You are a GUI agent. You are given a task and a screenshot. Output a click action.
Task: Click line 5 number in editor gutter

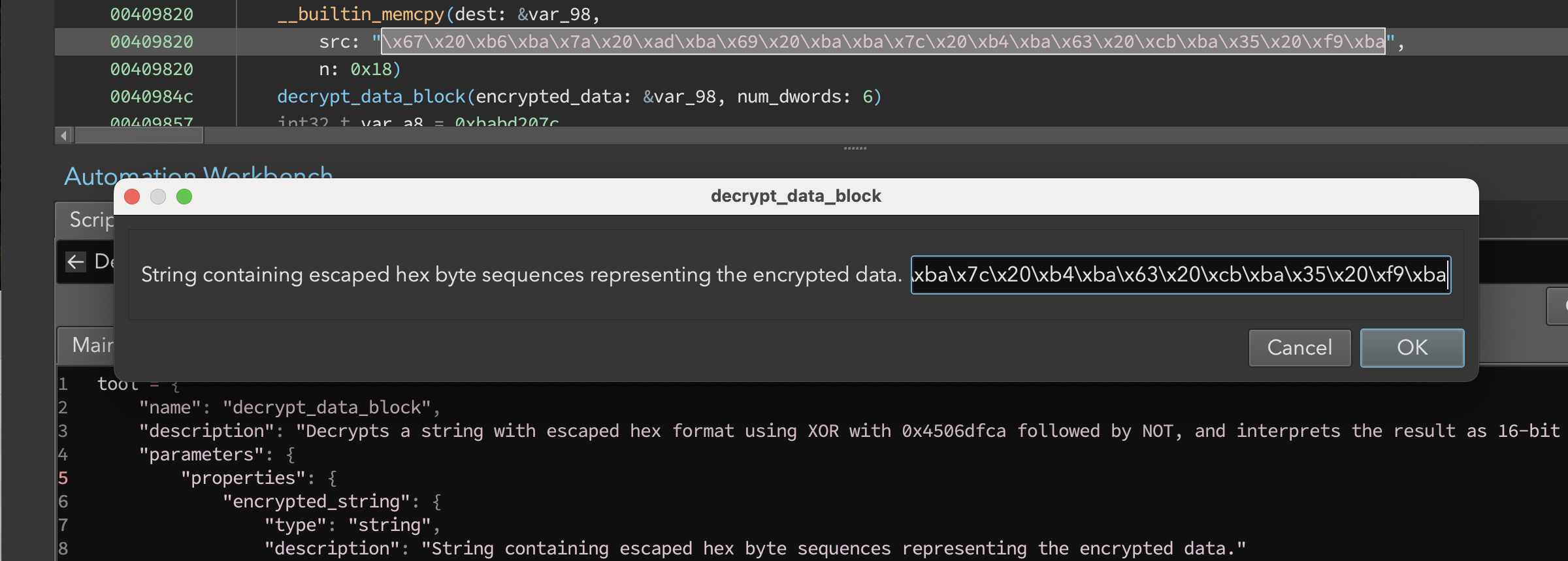(63, 478)
